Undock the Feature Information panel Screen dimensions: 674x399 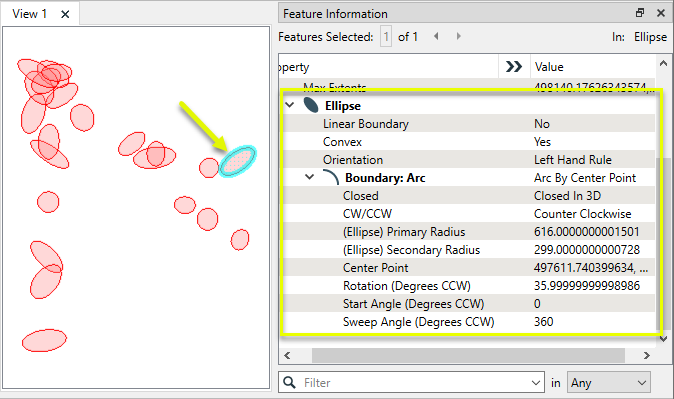[x=640, y=13]
